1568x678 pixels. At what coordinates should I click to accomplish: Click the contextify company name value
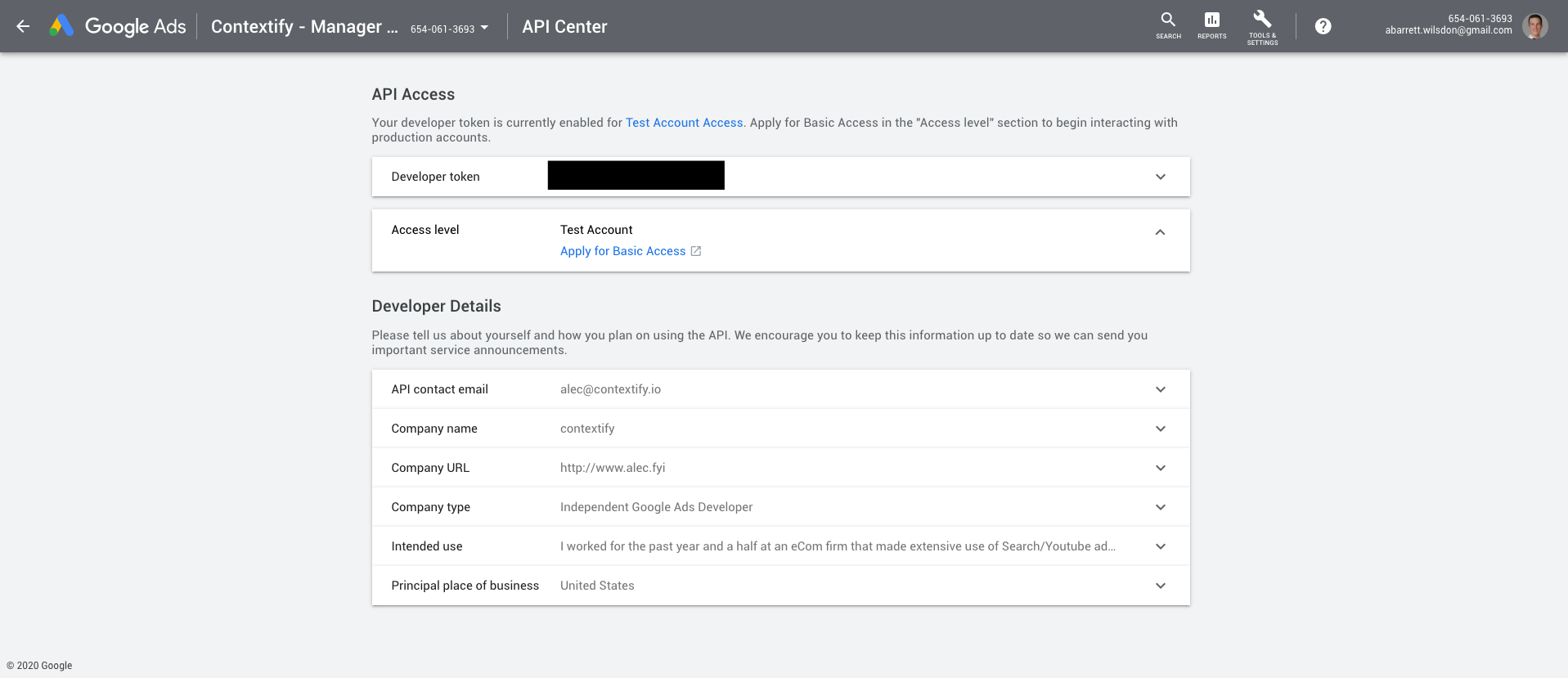pos(587,429)
